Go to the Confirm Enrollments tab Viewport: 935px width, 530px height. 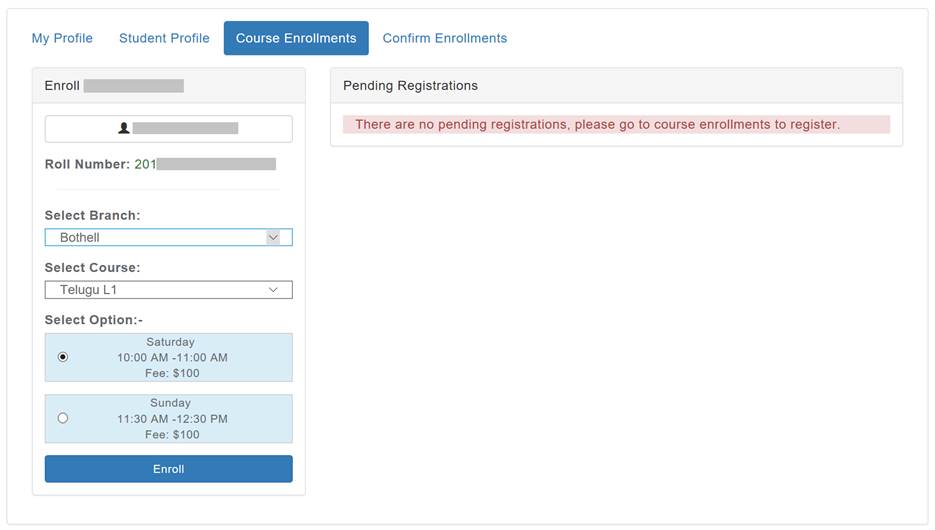click(445, 38)
